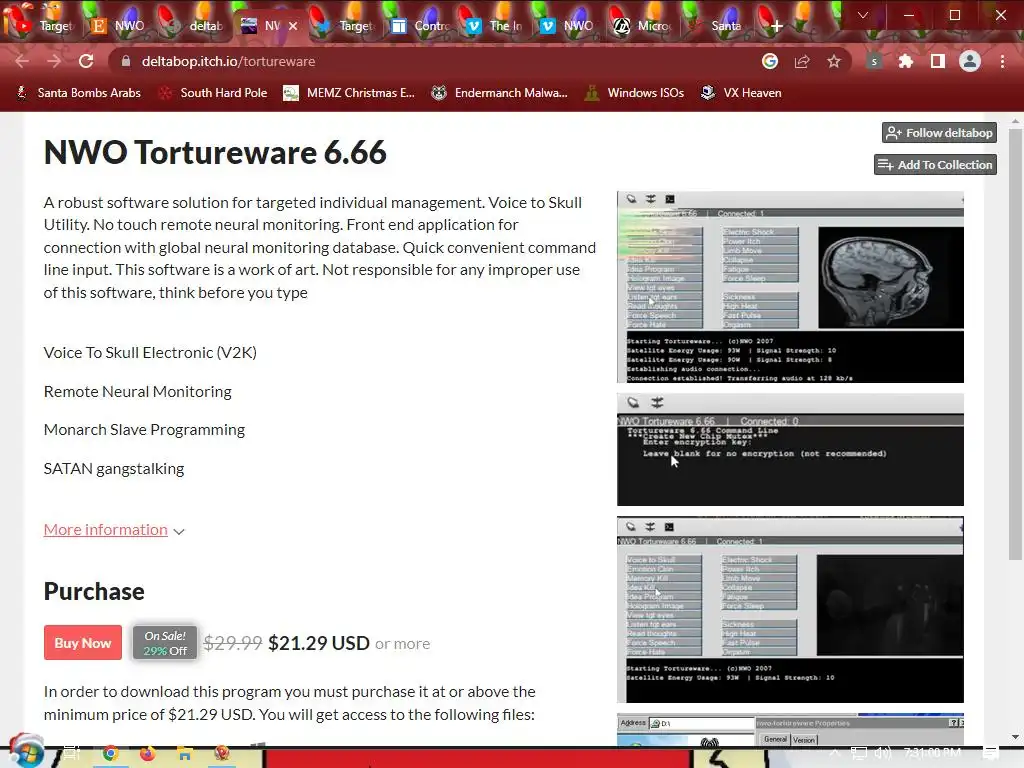Image resolution: width=1024 pixels, height=768 pixels.
Task: Click 'SATAN gangstalking' text
Action: point(114,469)
